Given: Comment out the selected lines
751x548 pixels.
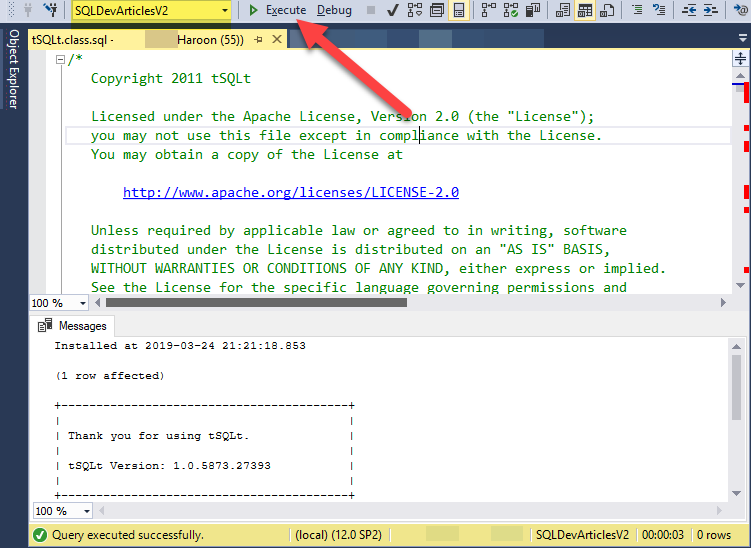Looking at the screenshot, I should pyautogui.click(x=637, y=10).
